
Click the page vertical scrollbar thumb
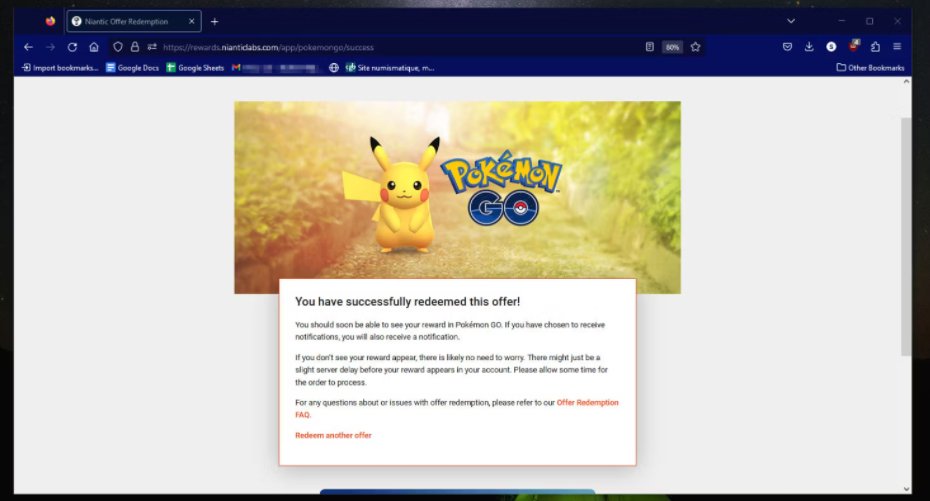click(x=906, y=236)
